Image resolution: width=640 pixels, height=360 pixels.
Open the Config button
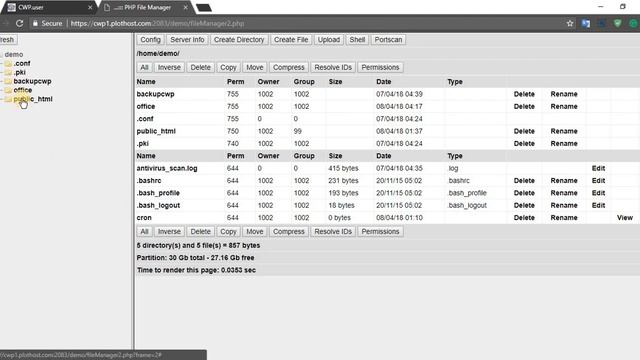point(150,40)
